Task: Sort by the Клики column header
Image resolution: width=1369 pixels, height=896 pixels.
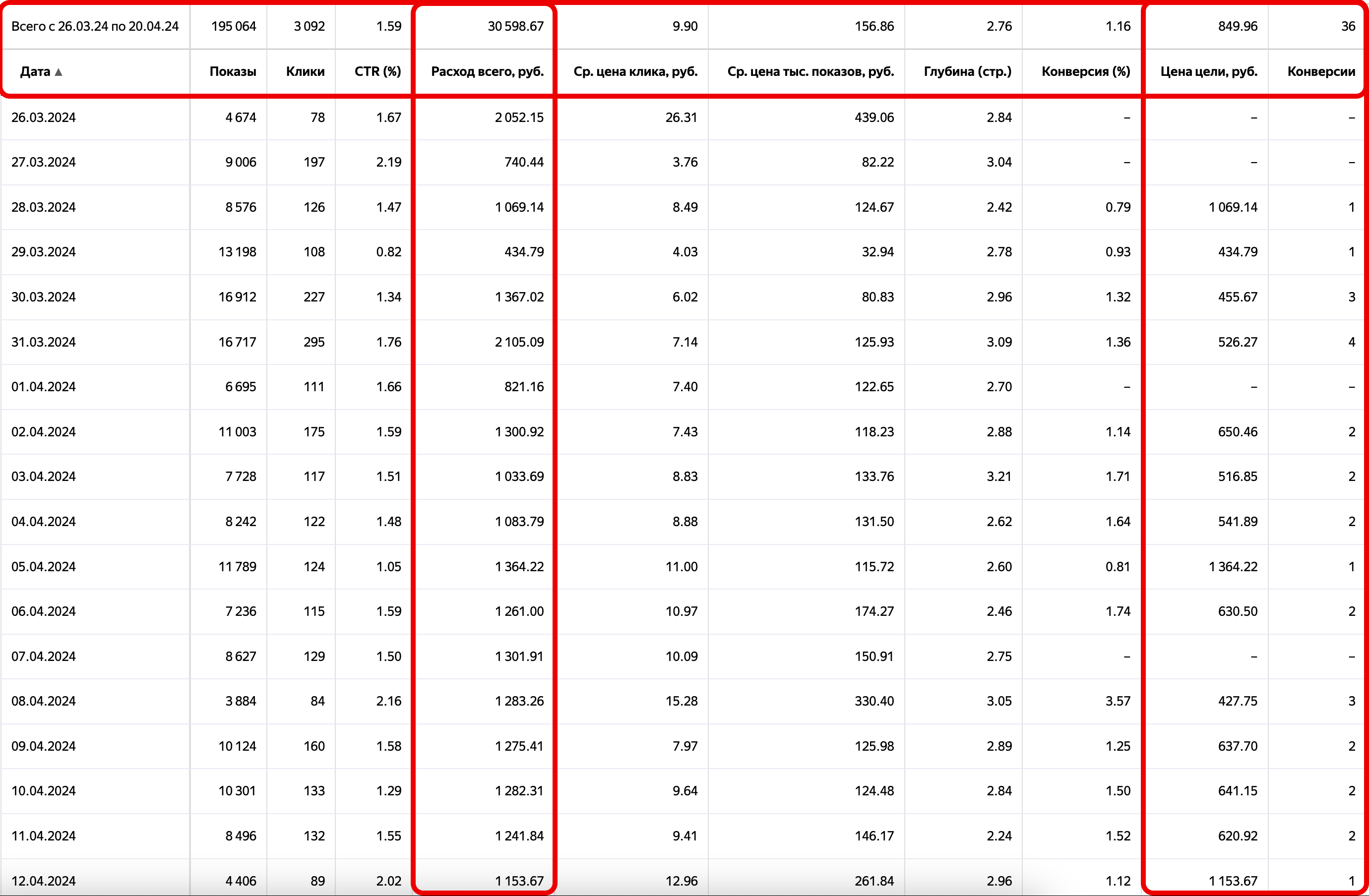Action: [x=305, y=71]
